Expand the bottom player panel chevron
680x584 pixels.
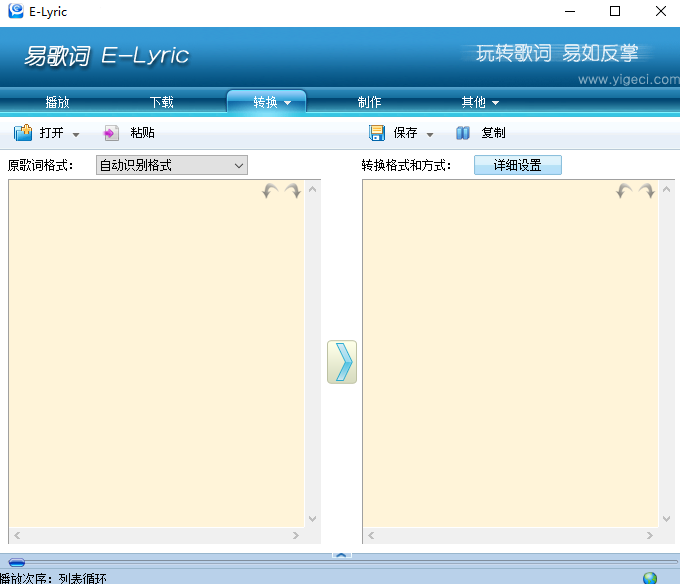coord(342,555)
